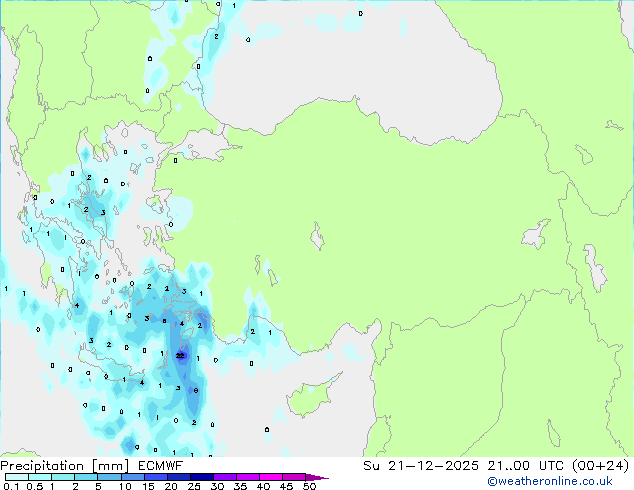
Task: Click the '22' precipitation value on the map
Action: 180,356
